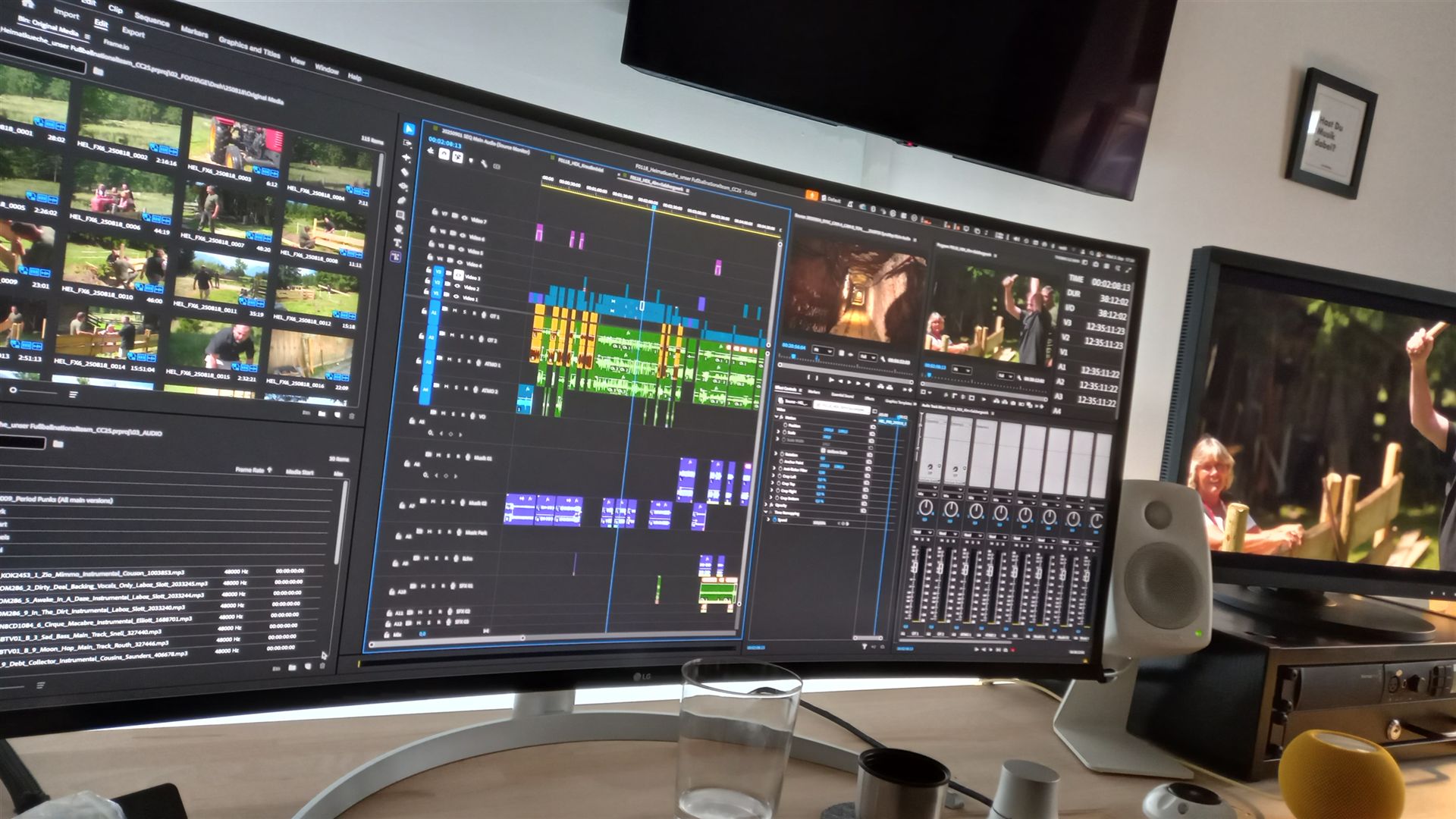Open Program monitor playback resolution dropdown

click(x=1006, y=376)
